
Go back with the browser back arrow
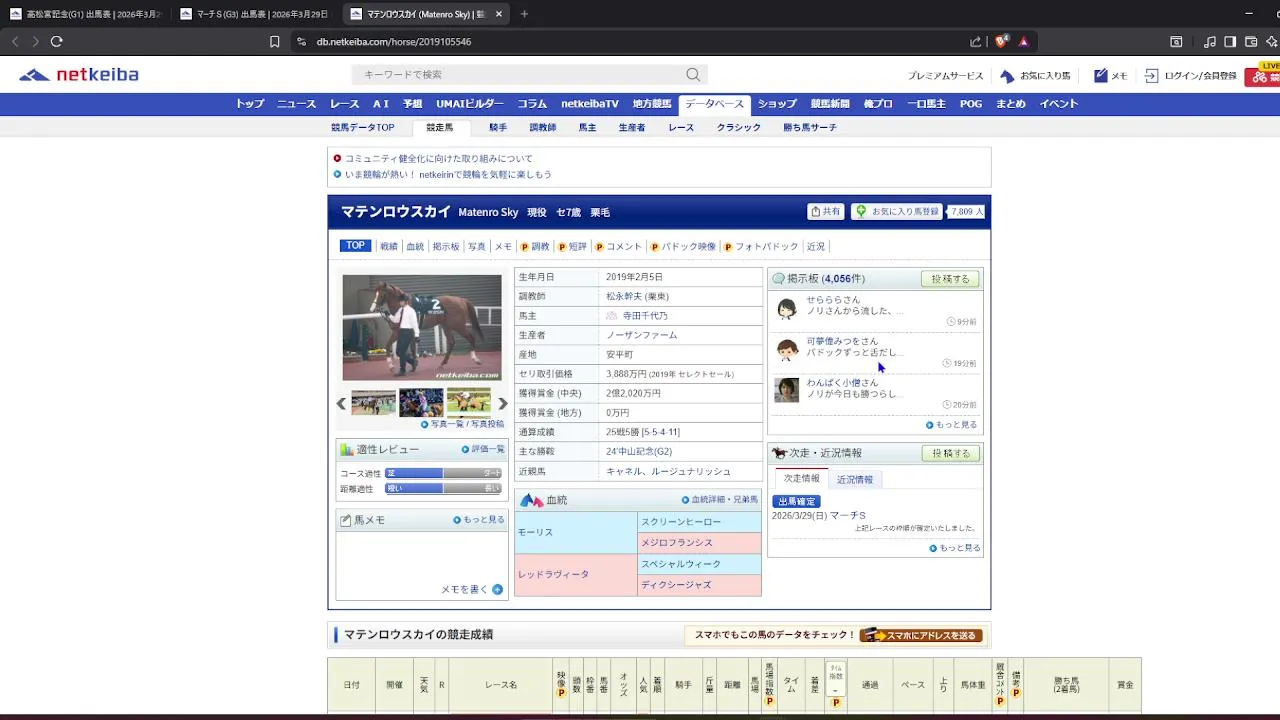point(14,42)
